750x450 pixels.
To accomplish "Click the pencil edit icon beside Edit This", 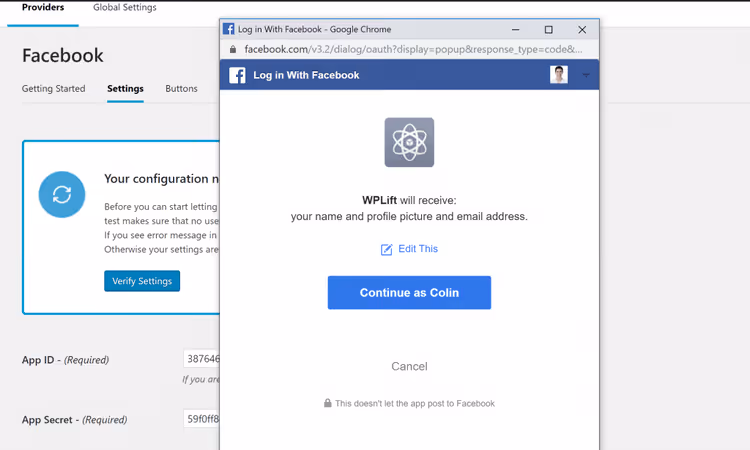I will [386, 249].
